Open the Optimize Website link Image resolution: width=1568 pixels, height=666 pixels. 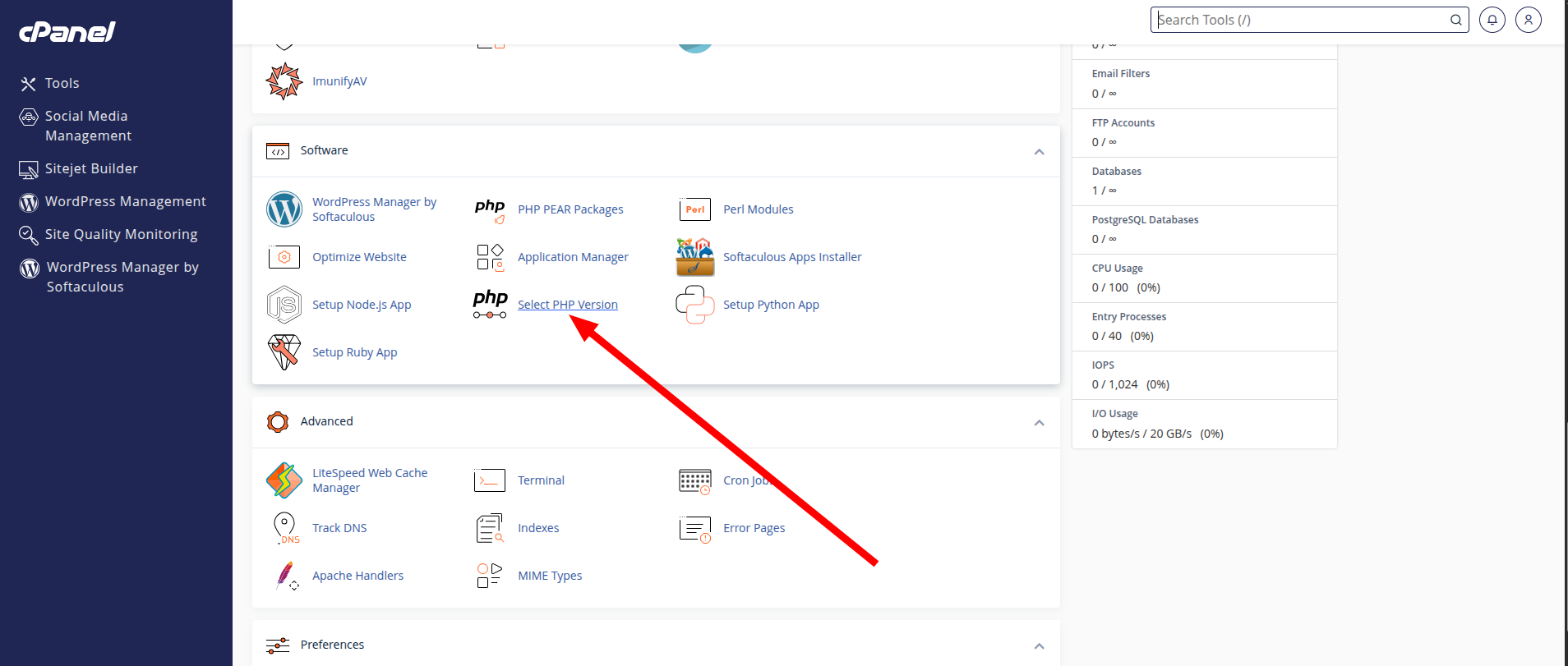(359, 257)
